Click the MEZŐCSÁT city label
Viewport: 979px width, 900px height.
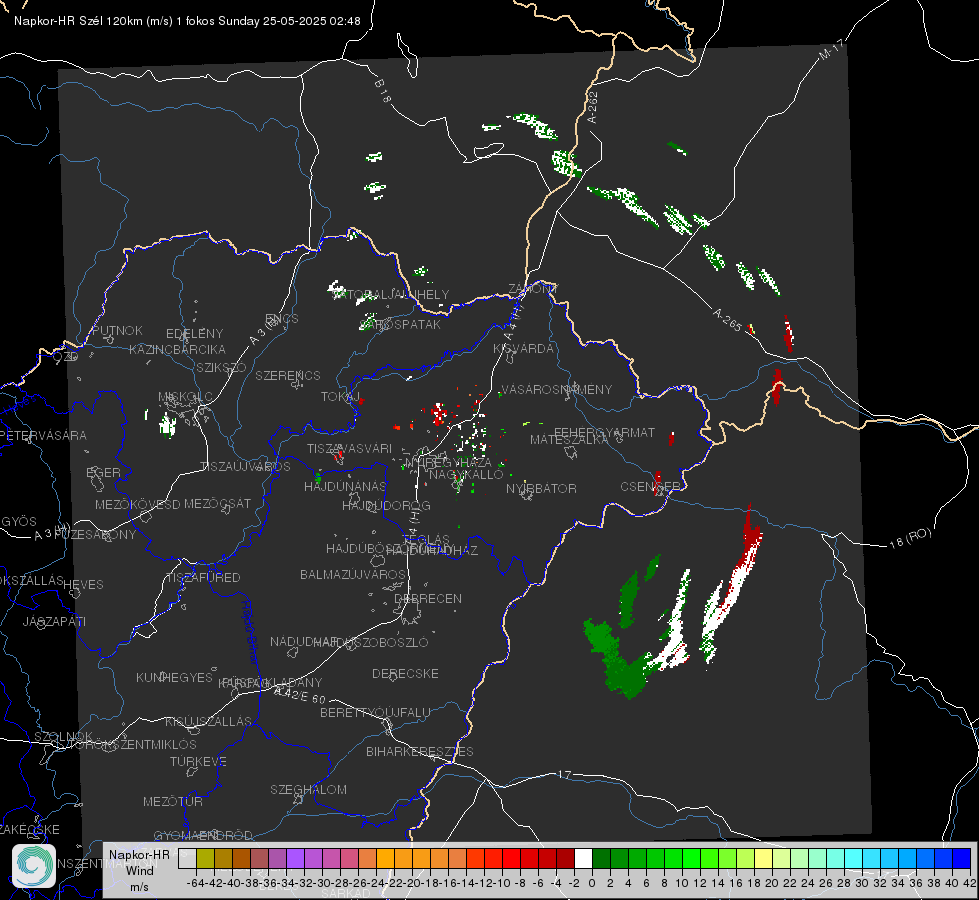[217, 503]
